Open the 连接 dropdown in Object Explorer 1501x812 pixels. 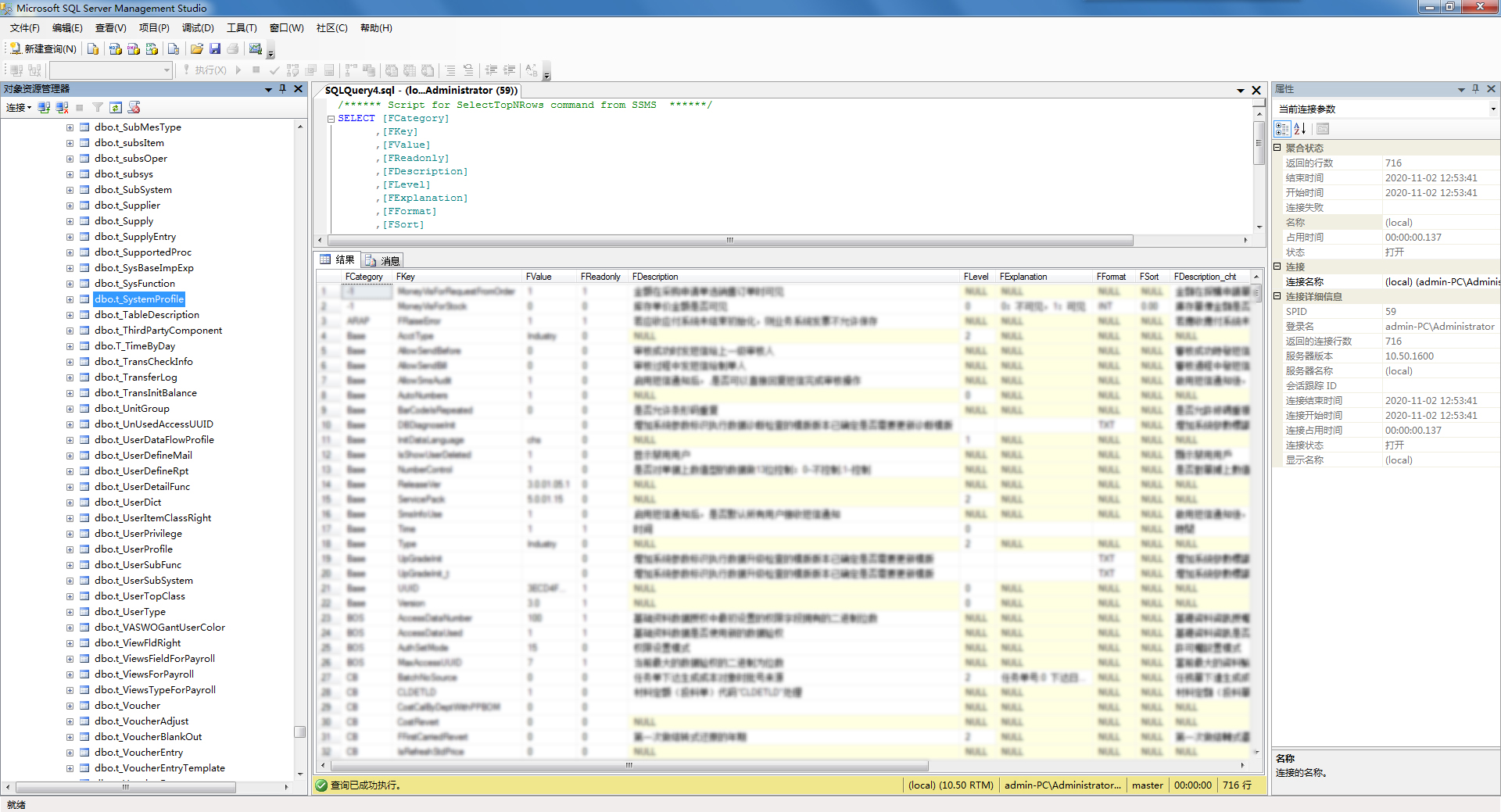(19, 108)
